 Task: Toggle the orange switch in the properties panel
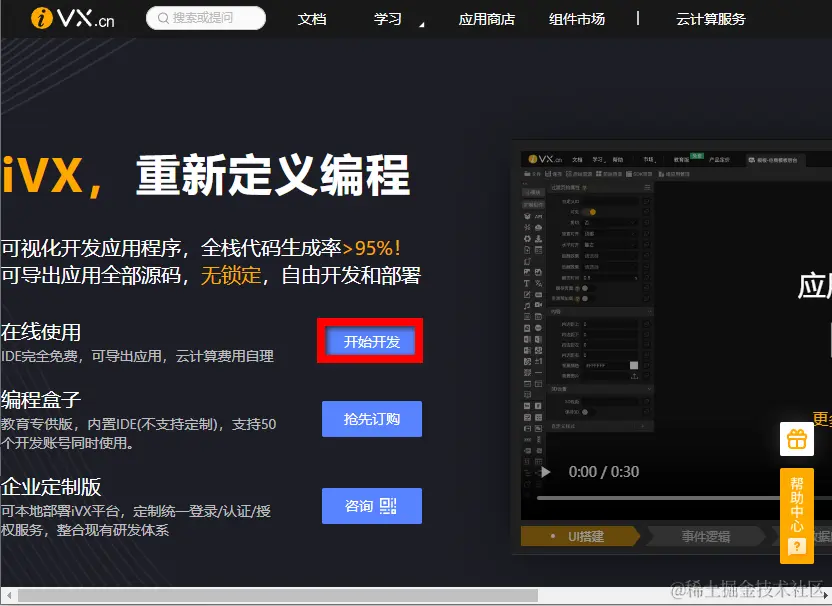click(590, 212)
